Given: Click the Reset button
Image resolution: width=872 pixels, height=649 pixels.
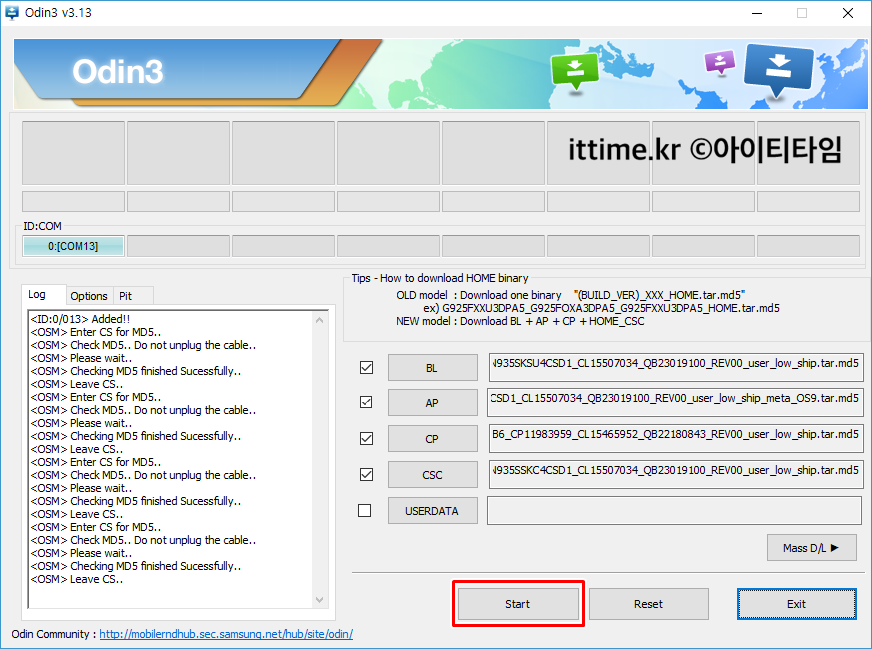Looking at the screenshot, I should [x=648, y=604].
